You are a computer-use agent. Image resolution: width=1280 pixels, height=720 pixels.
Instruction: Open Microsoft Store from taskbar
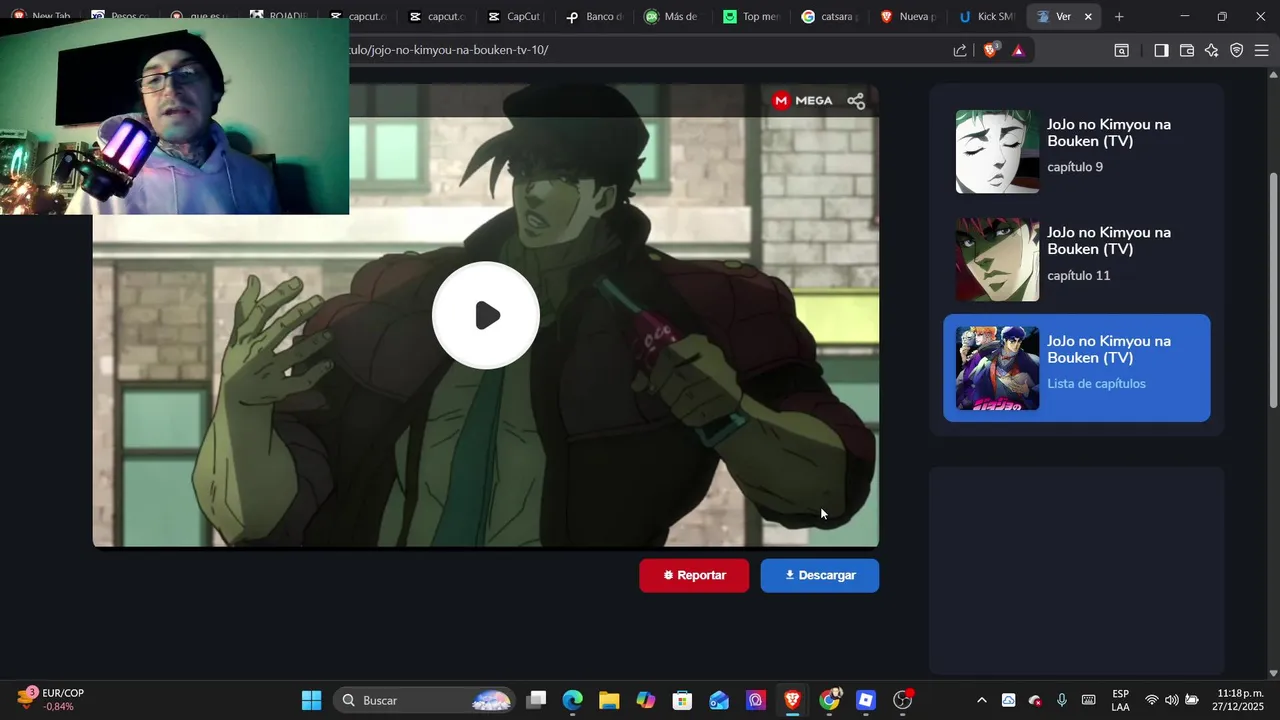(x=682, y=700)
